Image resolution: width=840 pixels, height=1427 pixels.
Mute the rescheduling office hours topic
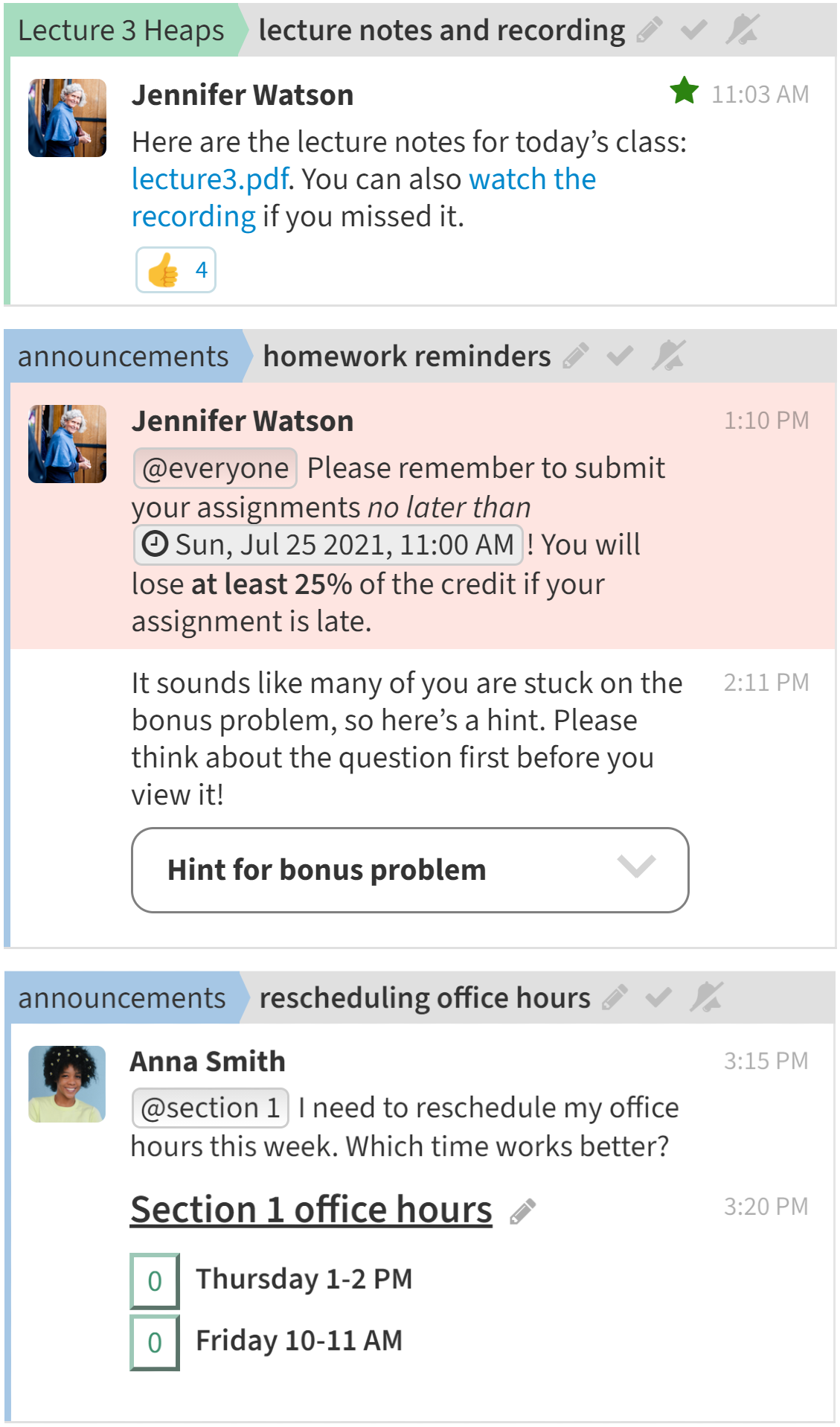[x=706, y=997]
